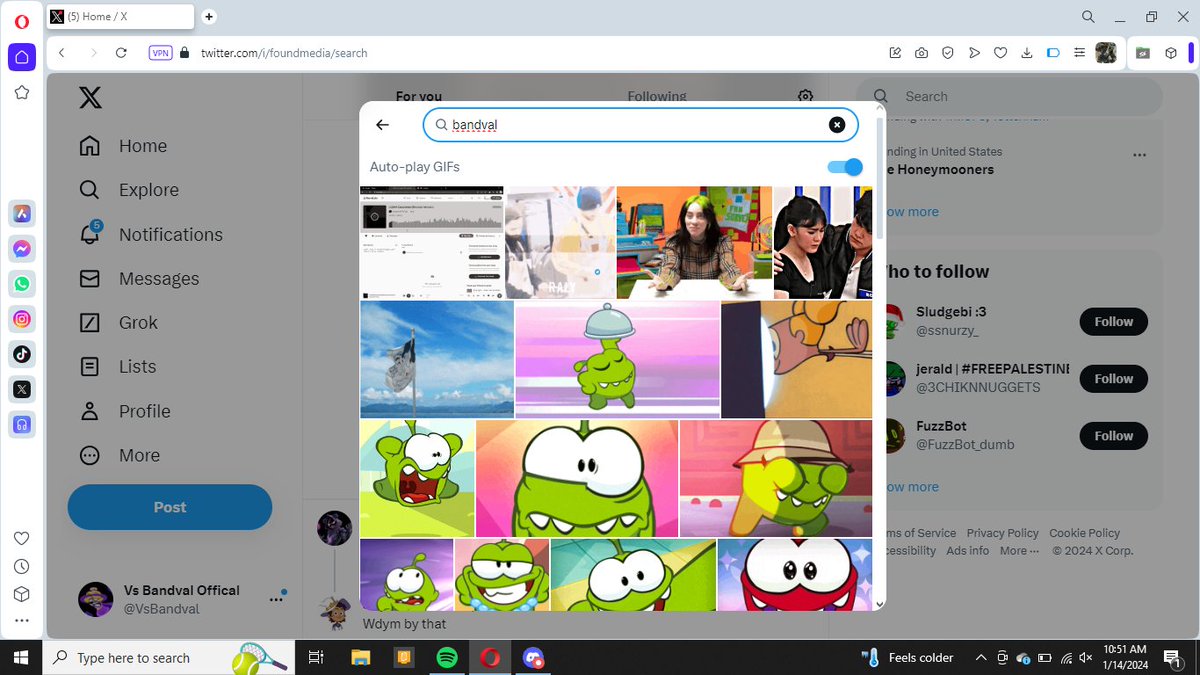This screenshot has width=1200, height=675.
Task: Turn off Auto-play GIFs switch
Action: pyautogui.click(x=845, y=167)
